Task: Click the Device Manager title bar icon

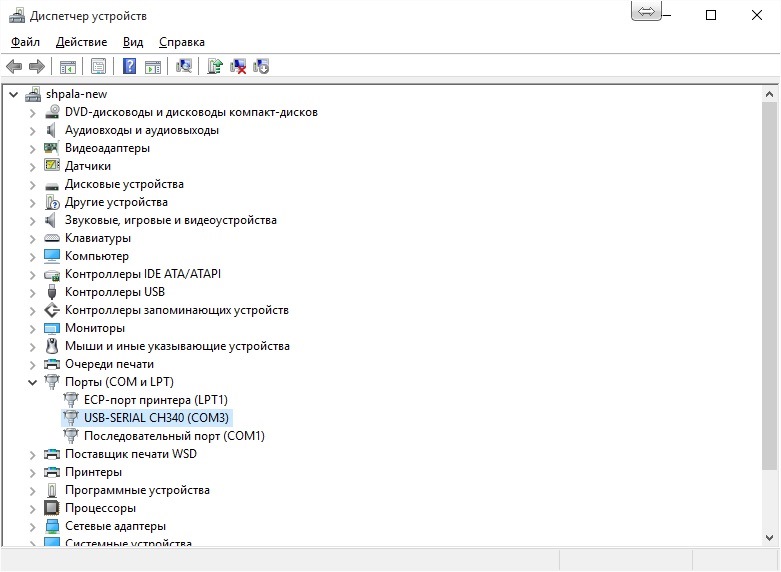Action: tap(17, 15)
